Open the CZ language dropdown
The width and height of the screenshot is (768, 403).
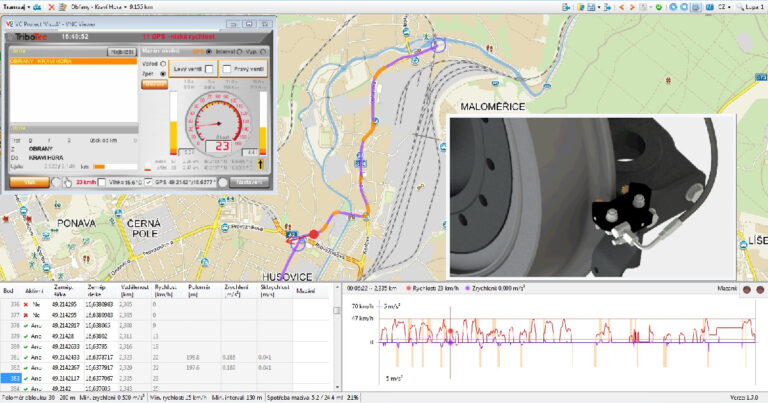click(x=724, y=6)
